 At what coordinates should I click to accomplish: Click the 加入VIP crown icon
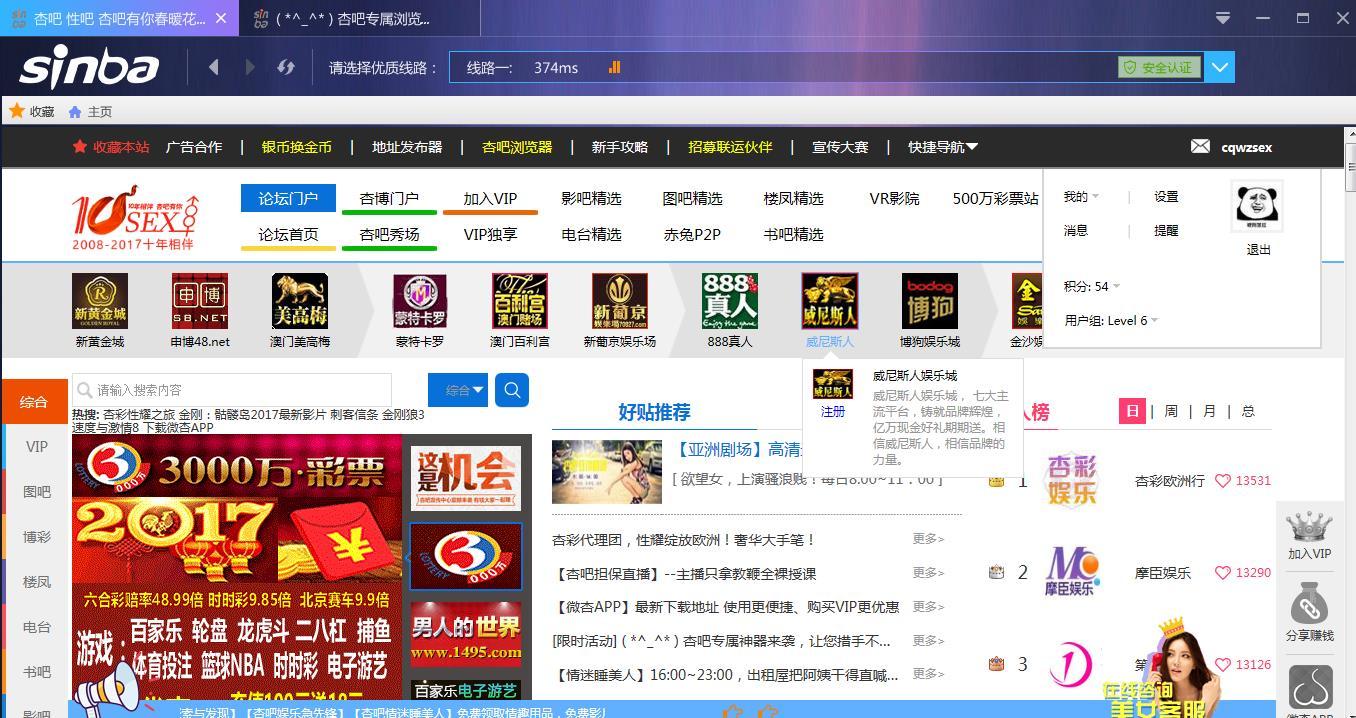(x=1309, y=527)
